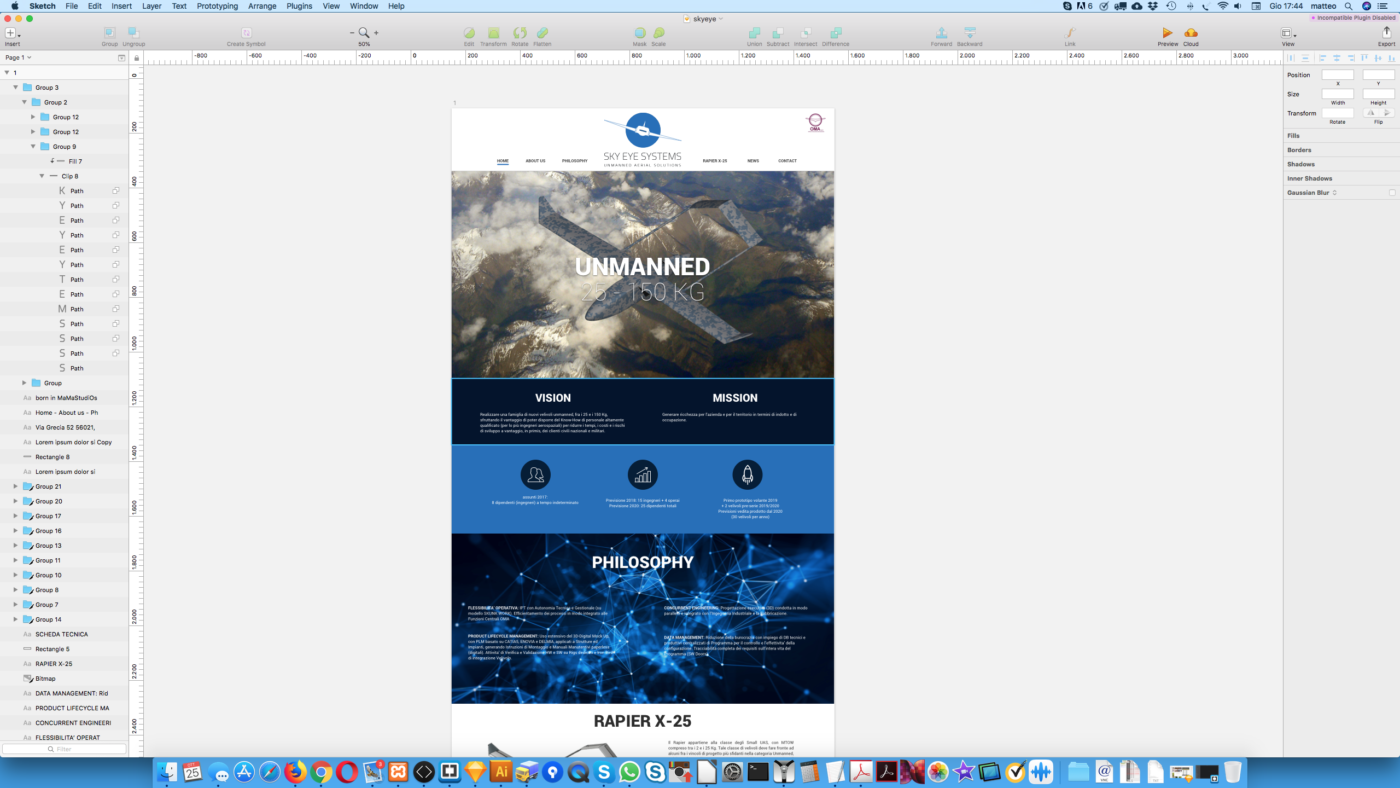
Task: Click the Subtract boolean icon
Action: 778,33
